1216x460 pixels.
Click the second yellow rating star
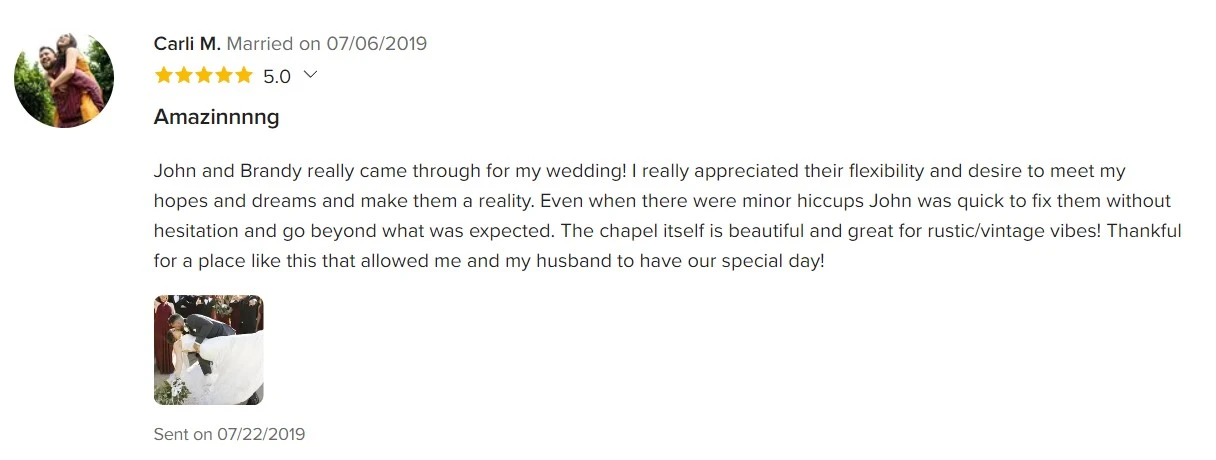click(x=184, y=75)
